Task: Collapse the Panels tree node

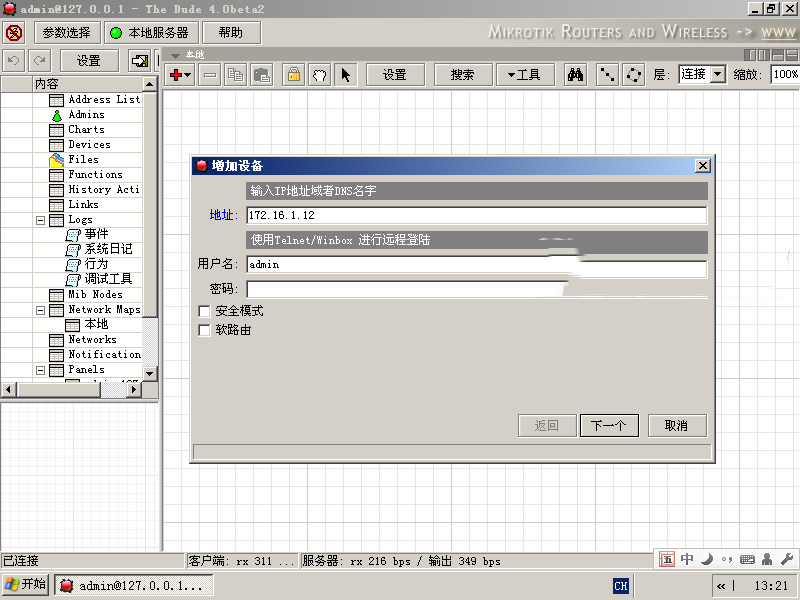Action: 40,370
